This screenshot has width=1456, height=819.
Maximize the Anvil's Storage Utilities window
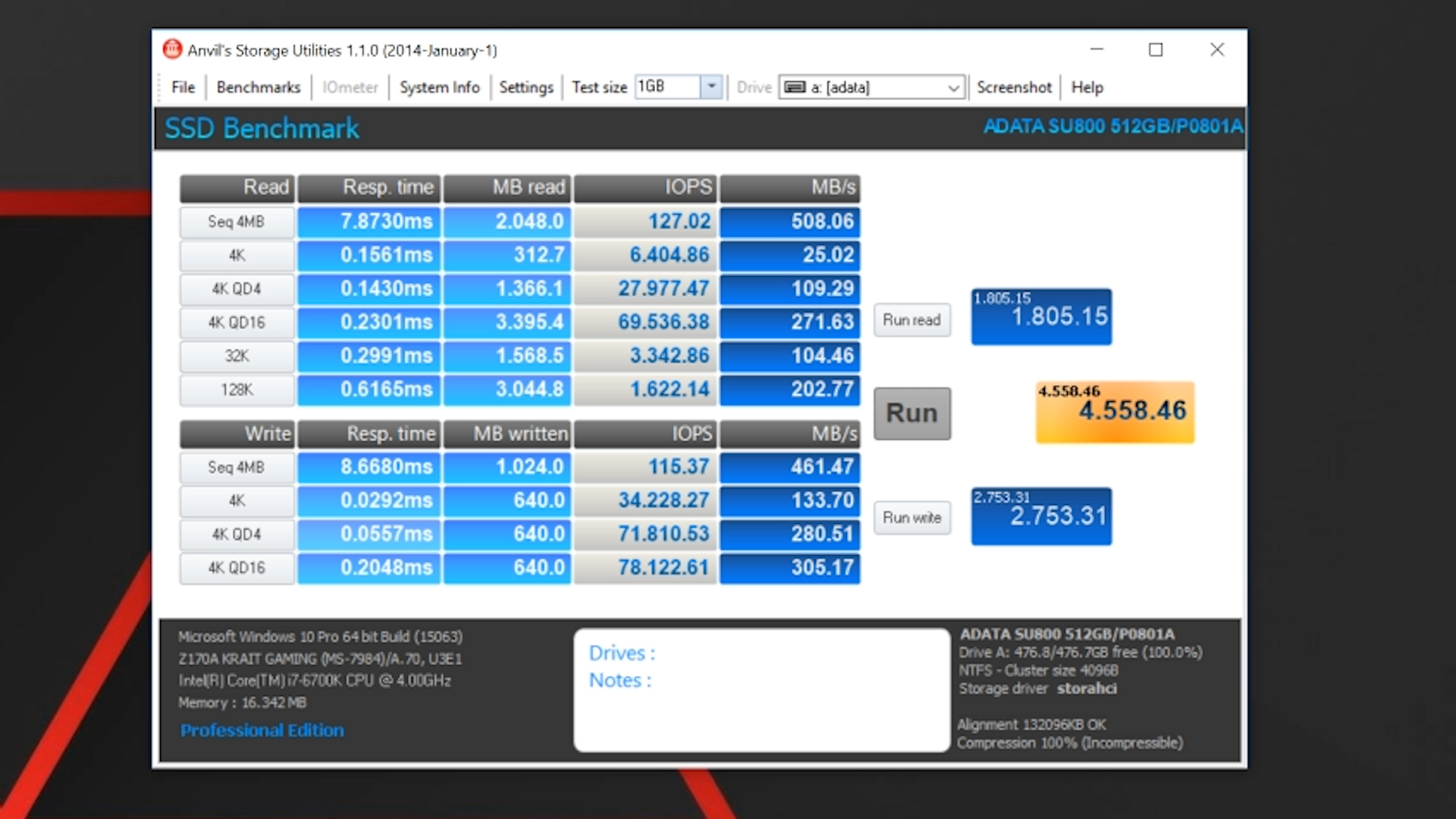[x=1156, y=49]
